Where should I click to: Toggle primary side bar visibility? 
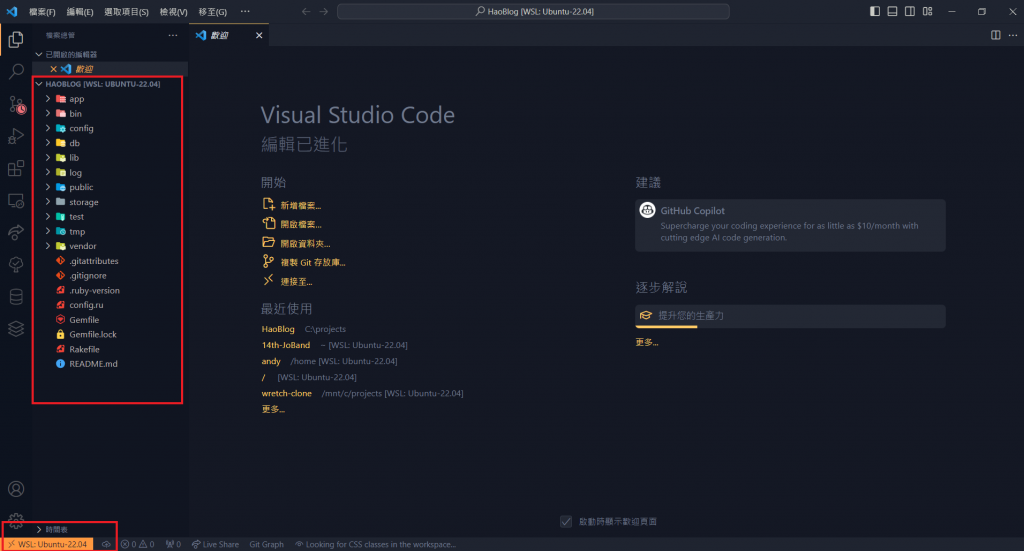pyautogui.click(x=874, y=12)
